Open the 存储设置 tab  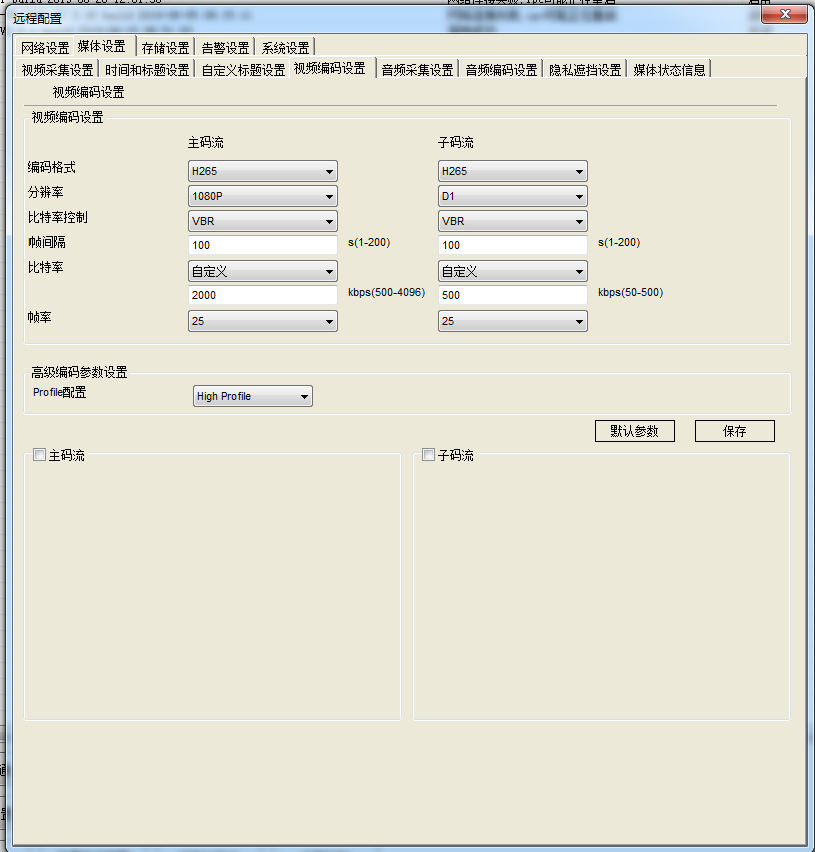(165, 47)
